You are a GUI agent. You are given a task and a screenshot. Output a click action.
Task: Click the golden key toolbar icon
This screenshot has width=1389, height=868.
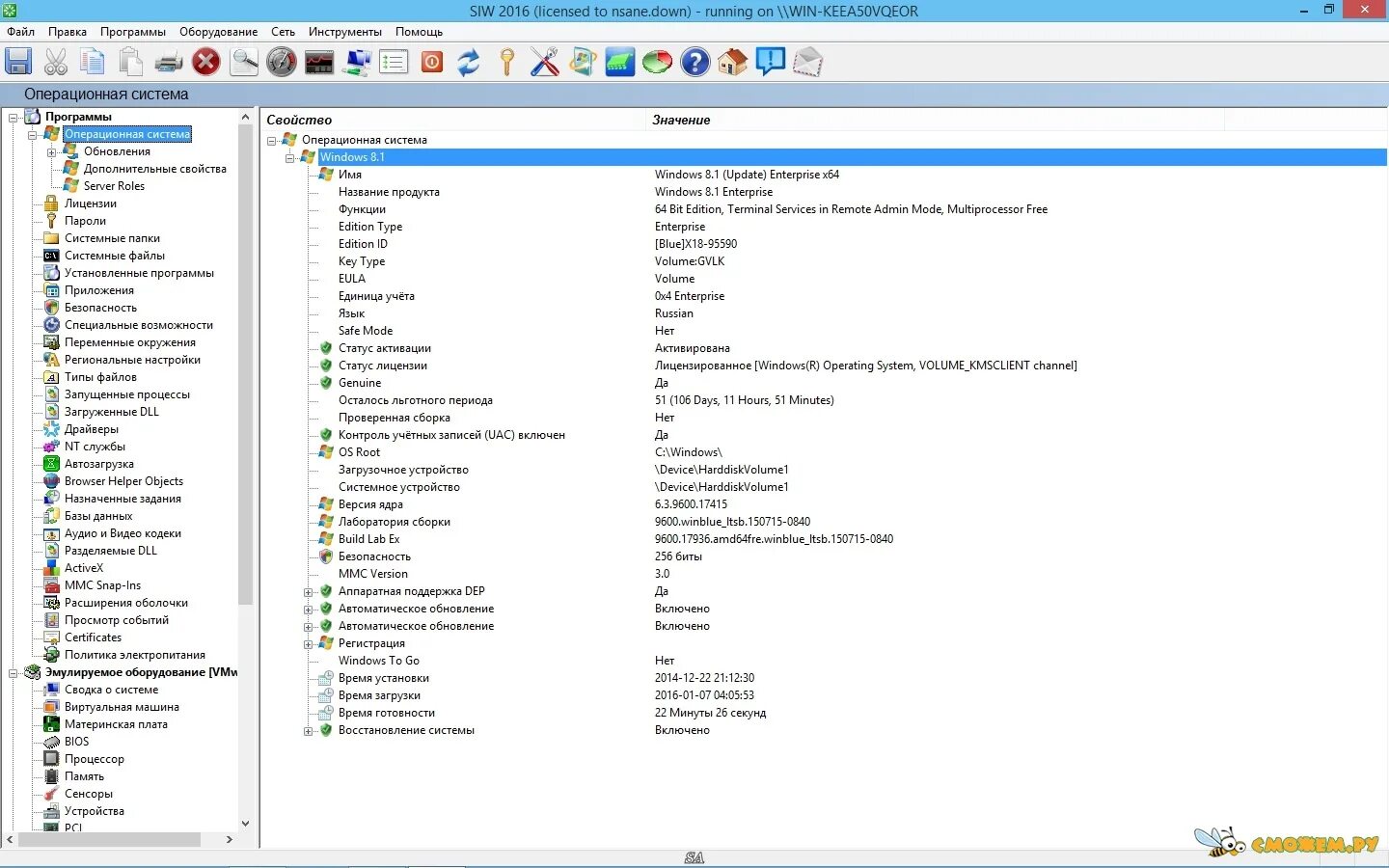pos(507,62)
